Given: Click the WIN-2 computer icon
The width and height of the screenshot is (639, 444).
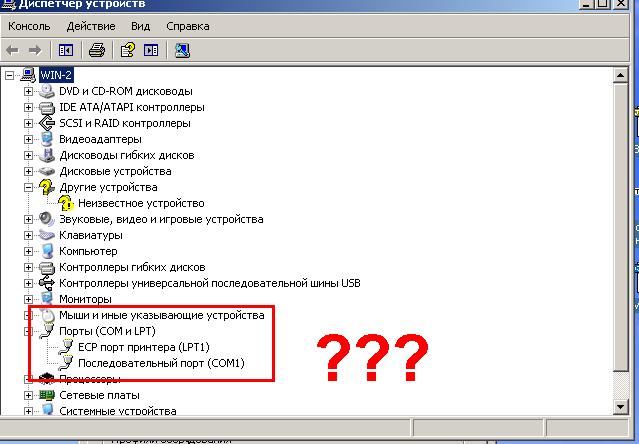Looking at the screenshot, I should click(x=28, y=75).
